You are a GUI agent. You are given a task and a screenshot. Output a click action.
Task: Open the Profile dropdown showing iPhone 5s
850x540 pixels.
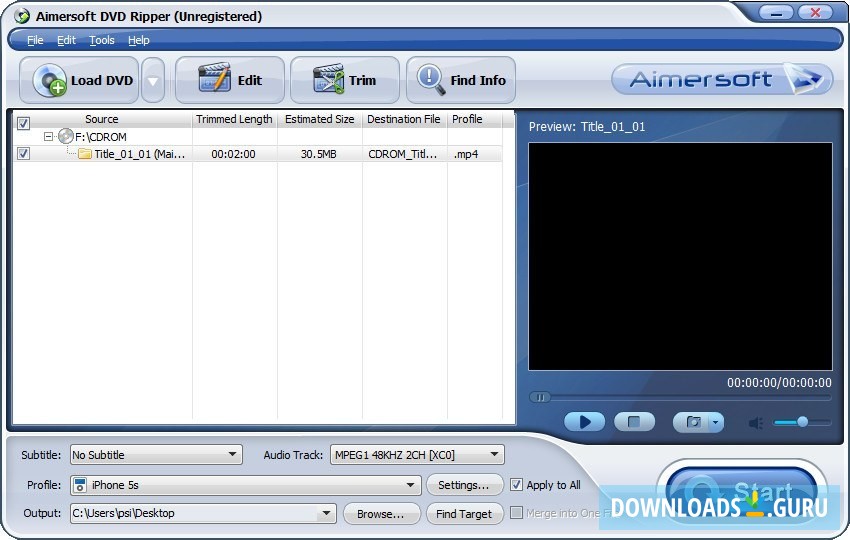246,485
